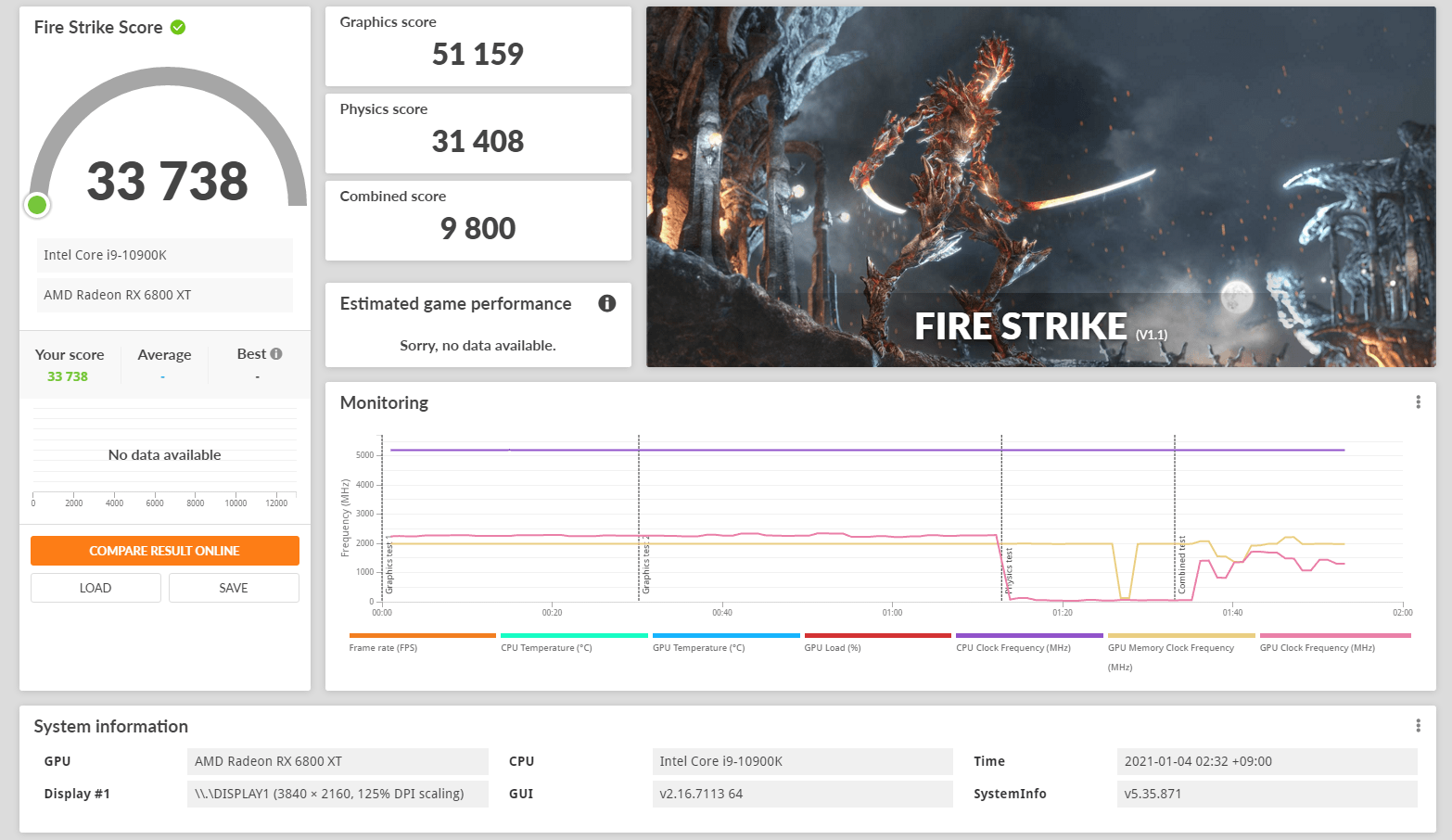This screenshot has height=840, width=1452.
Task: Toggle GPU Memory Clock Frequency legend swatch
Action: [1181, 635]
